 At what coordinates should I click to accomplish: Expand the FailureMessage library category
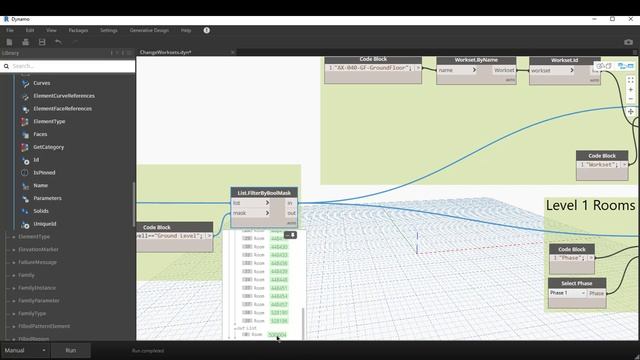pyautogui.click(x=14, y=262)
